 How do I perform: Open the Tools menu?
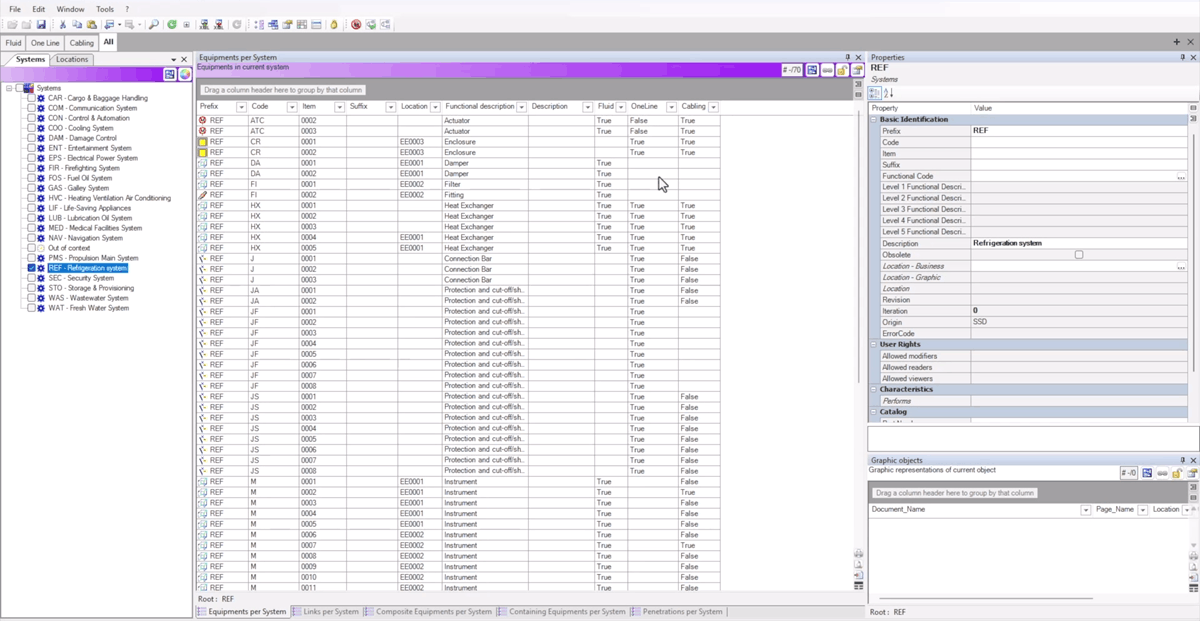click(104, 8)
